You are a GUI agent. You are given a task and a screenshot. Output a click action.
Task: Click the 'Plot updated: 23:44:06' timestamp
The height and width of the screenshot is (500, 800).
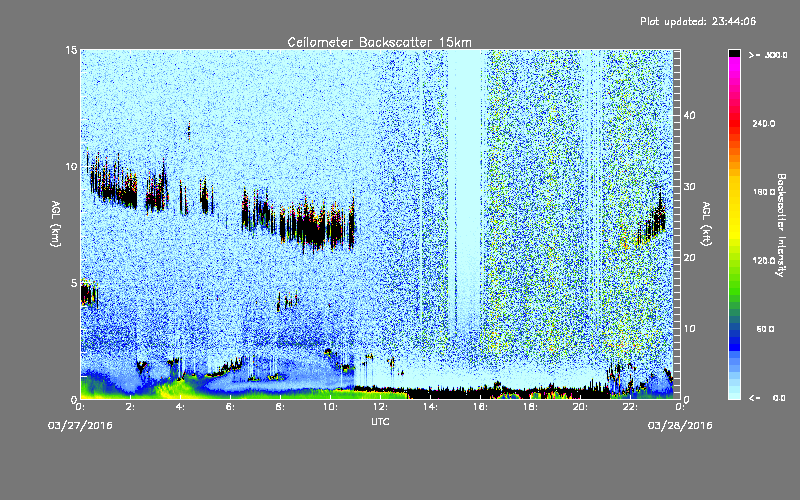point(698,21)
